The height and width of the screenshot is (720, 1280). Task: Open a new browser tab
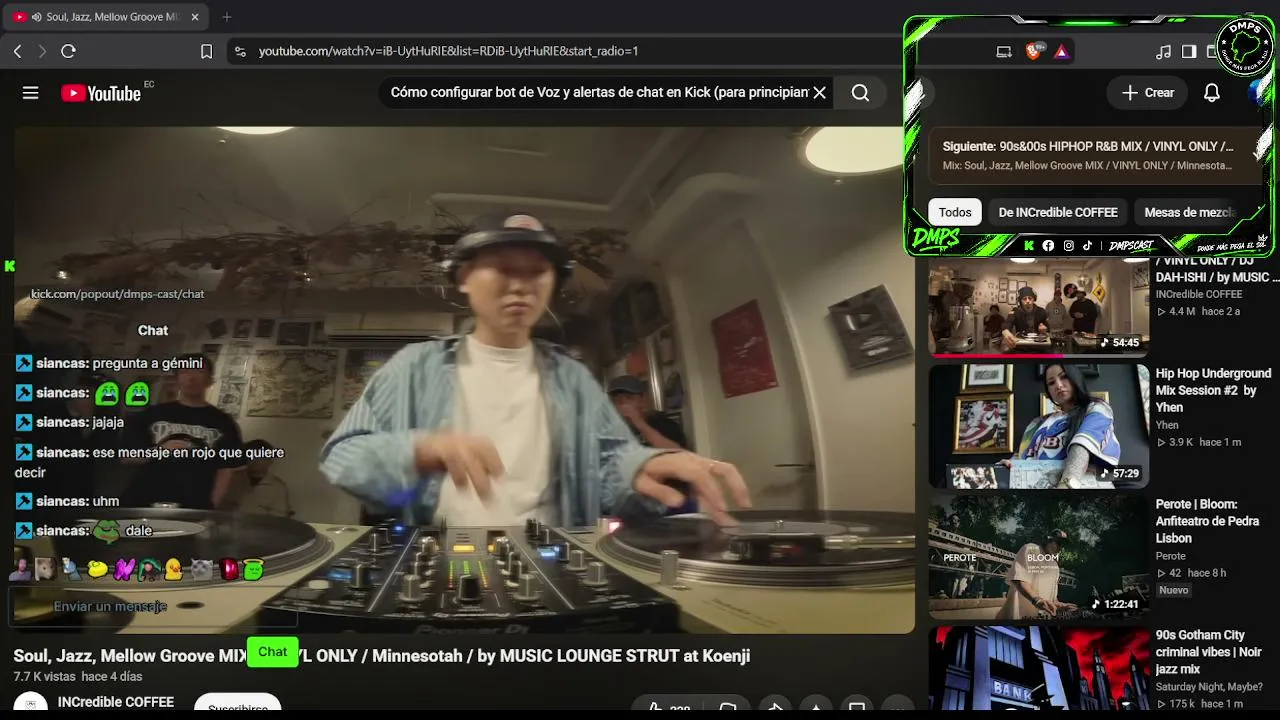227,17
